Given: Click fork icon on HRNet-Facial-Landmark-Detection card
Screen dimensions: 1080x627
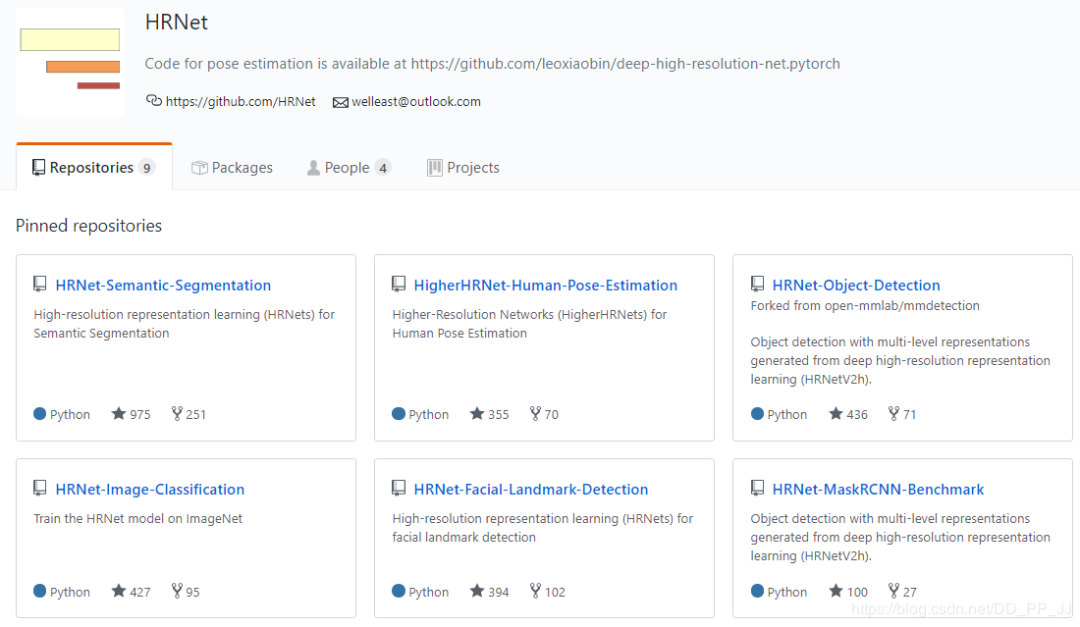Looking at the screenshot, I should point(535,592).
